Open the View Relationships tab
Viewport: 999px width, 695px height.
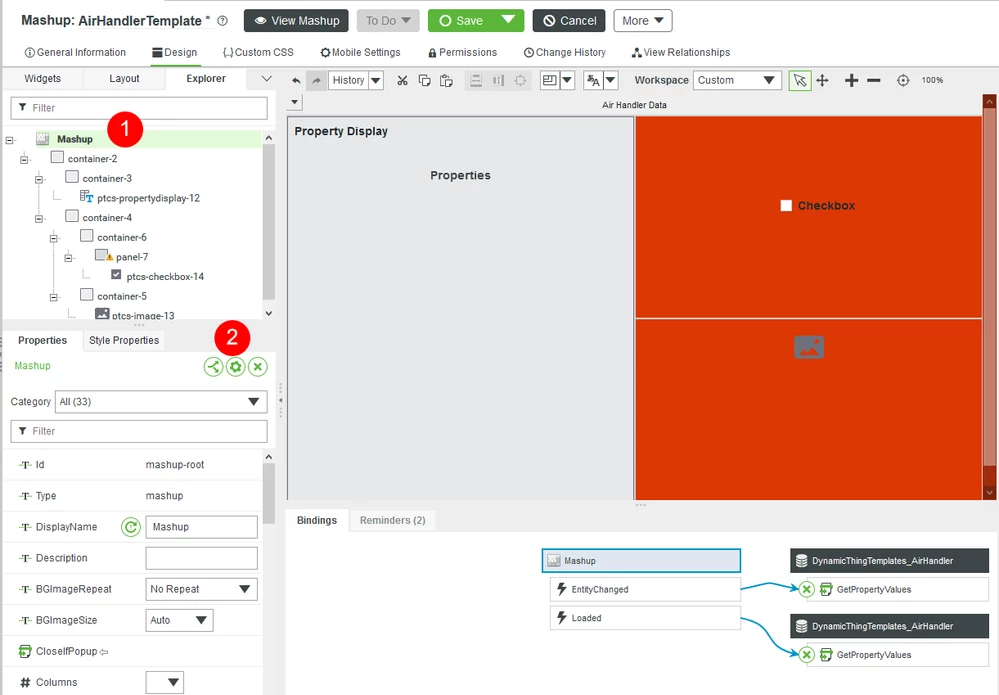[x=680, y=52]
